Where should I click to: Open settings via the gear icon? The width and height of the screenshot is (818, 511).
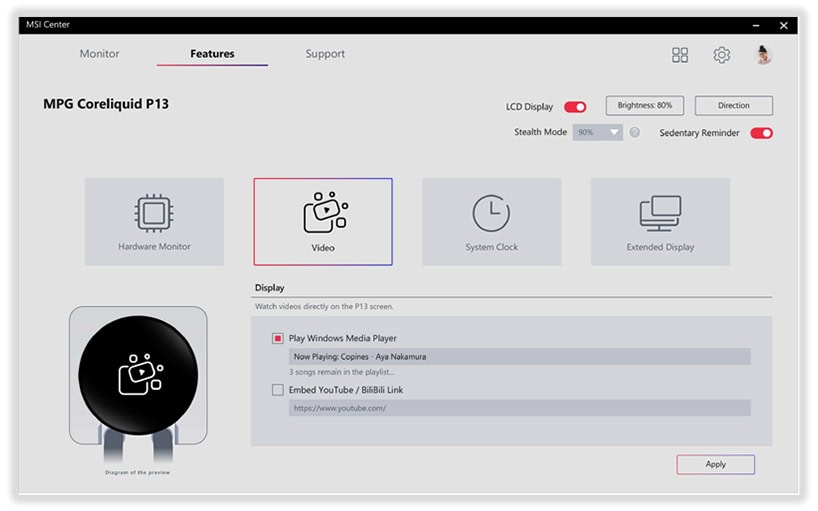coord(721,55)
